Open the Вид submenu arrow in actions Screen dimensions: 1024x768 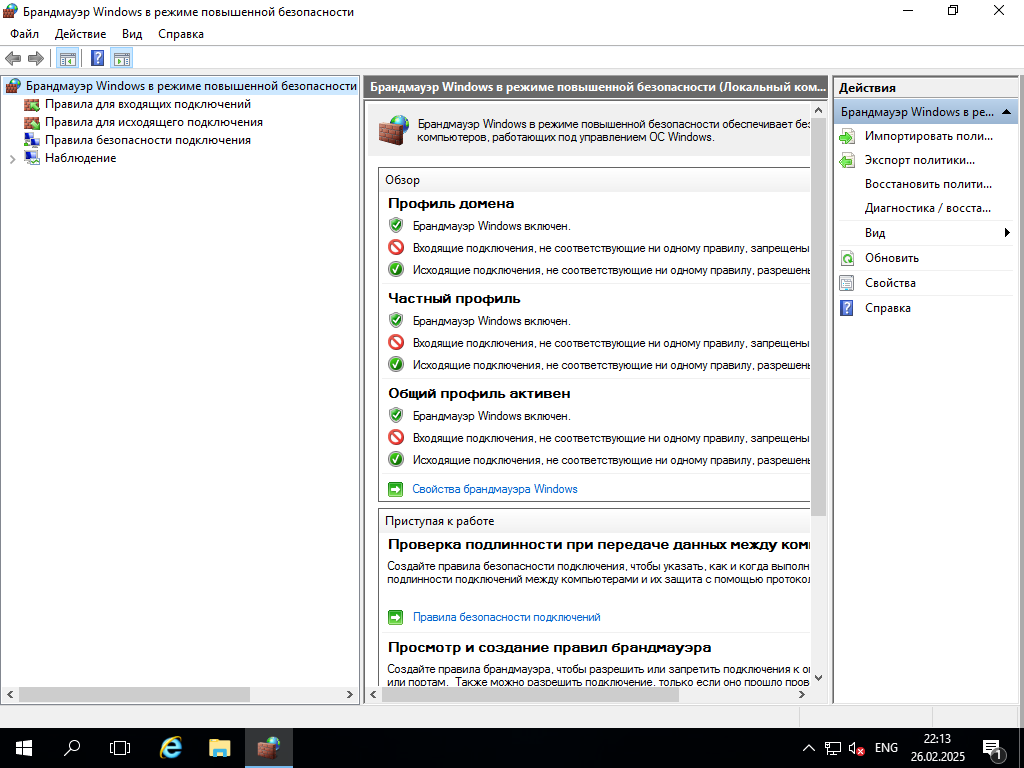point(1007,232)
